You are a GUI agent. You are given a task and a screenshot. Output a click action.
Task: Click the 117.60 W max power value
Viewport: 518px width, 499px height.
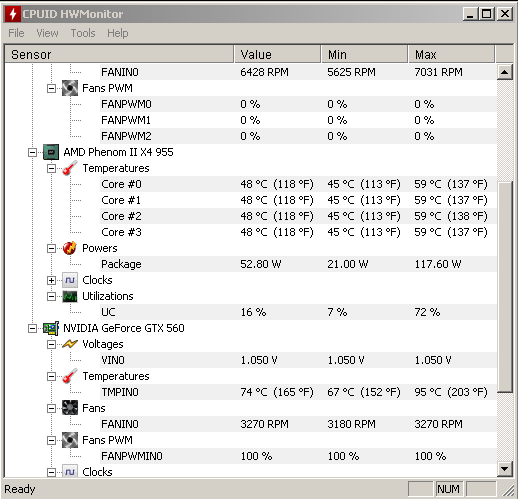pyautogui.click(x=438, y=264)
